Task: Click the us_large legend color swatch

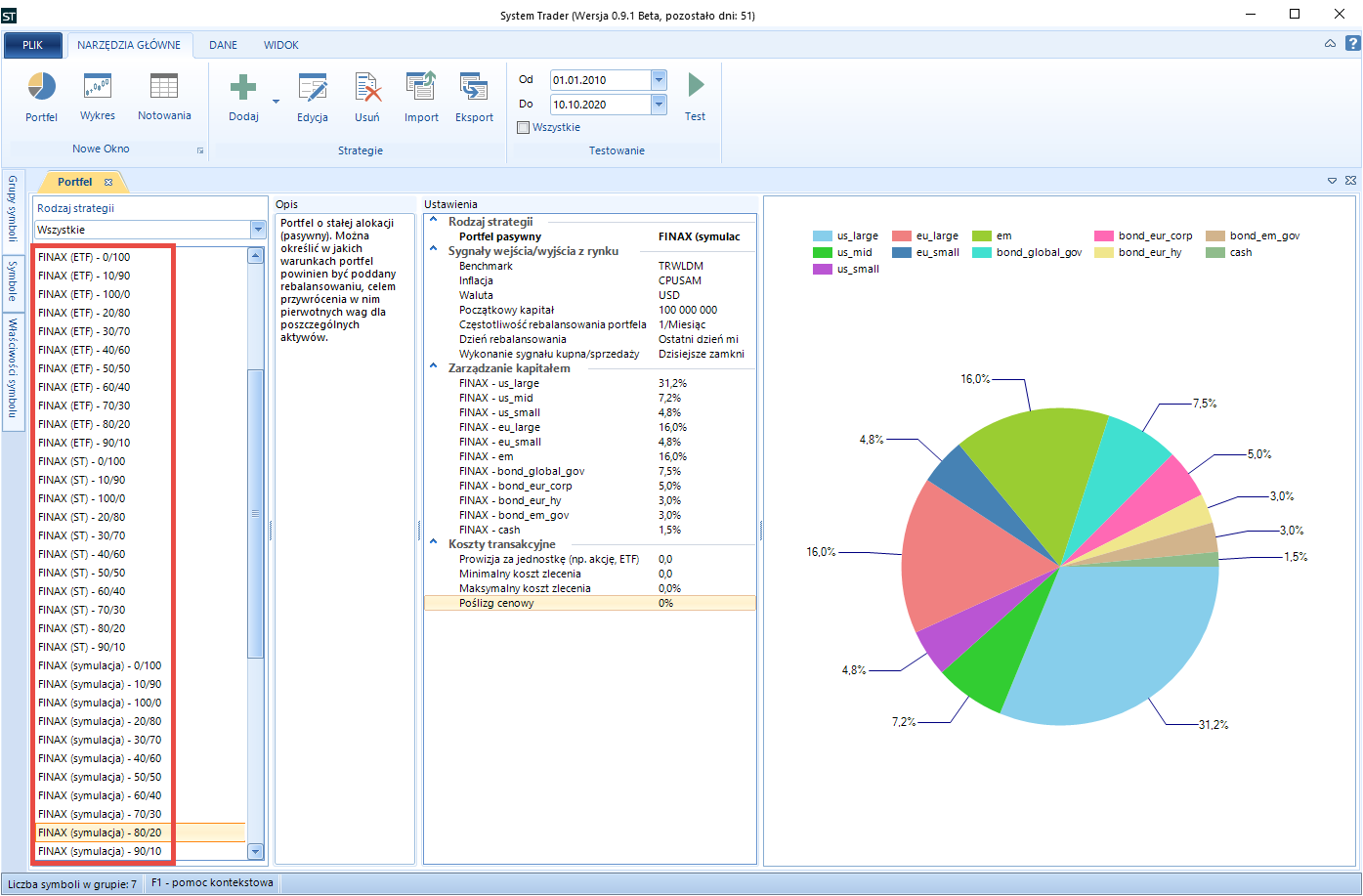Action: pyautogui.click(x=822, y=236)
